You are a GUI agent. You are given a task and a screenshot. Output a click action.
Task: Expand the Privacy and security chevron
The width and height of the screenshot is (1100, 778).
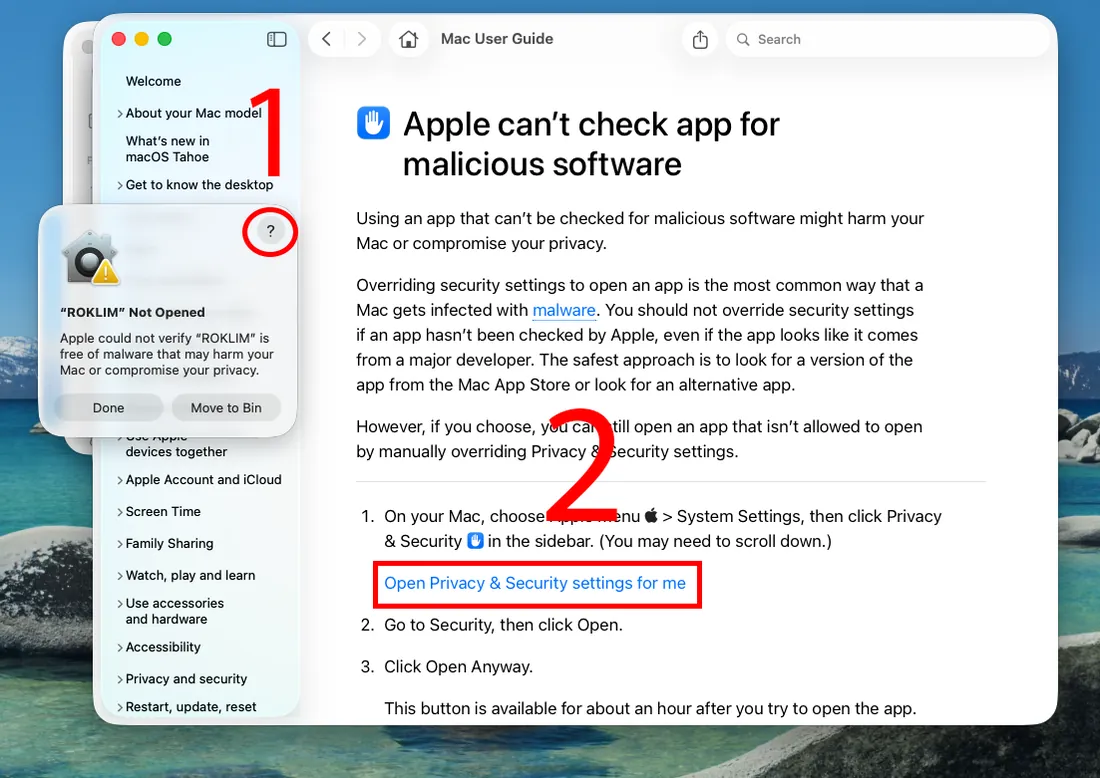click(x=120, y=679)
